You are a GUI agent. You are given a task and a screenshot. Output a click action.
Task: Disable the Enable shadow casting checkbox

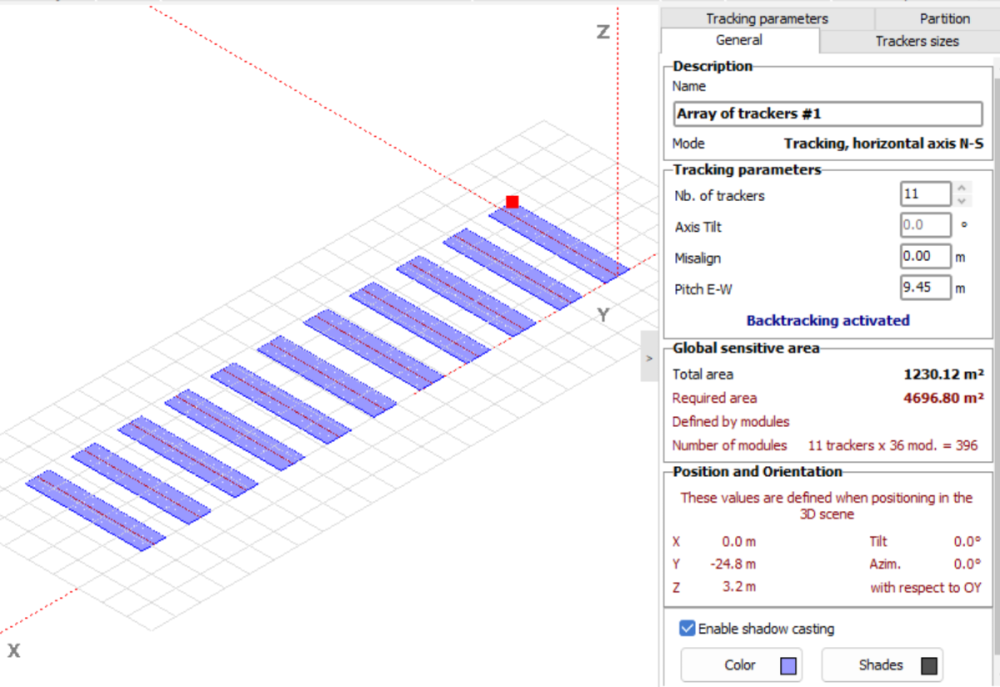687,628
